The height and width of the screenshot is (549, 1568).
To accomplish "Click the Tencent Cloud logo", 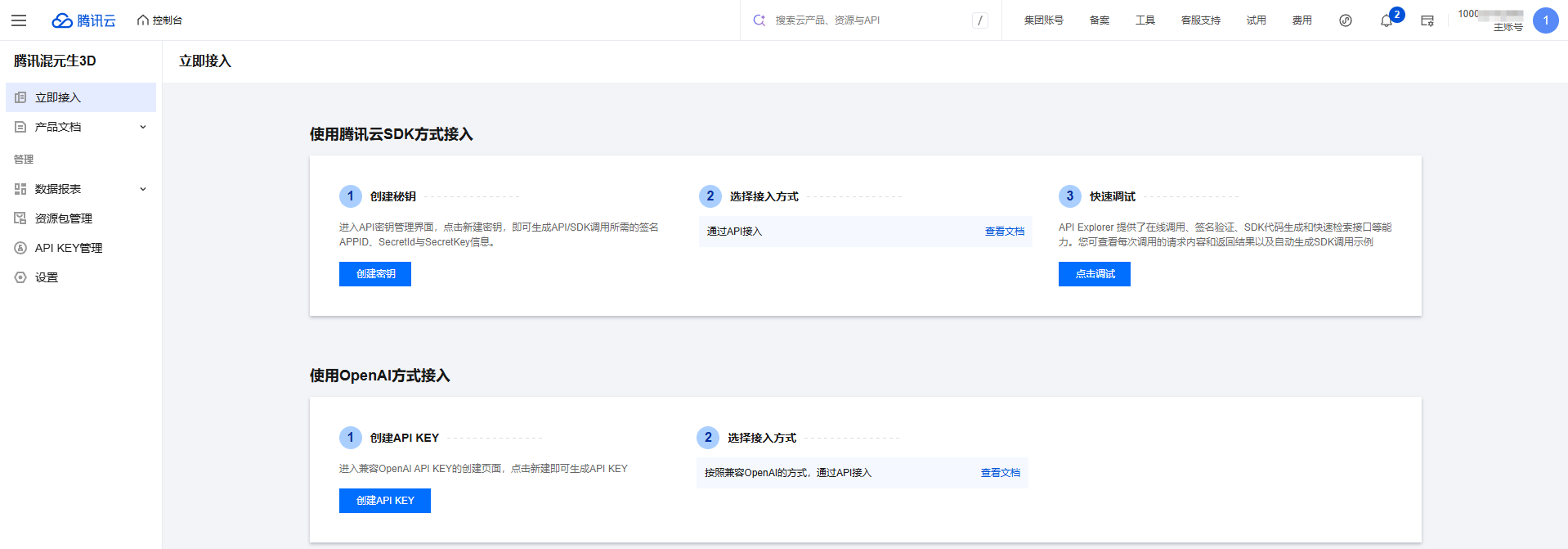I will coord(83,20).
